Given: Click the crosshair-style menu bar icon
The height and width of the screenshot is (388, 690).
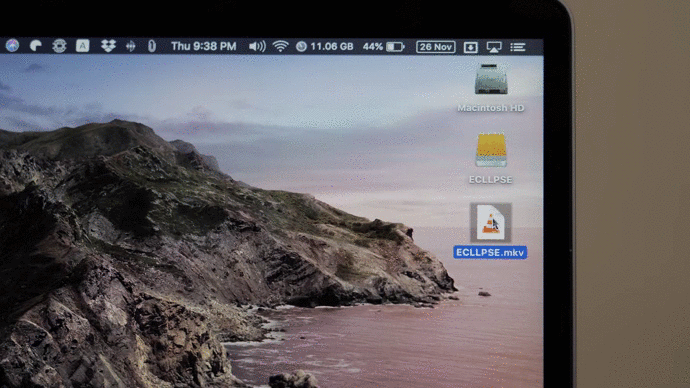Looking at the screenshot, I should click(x=130, y=46).
